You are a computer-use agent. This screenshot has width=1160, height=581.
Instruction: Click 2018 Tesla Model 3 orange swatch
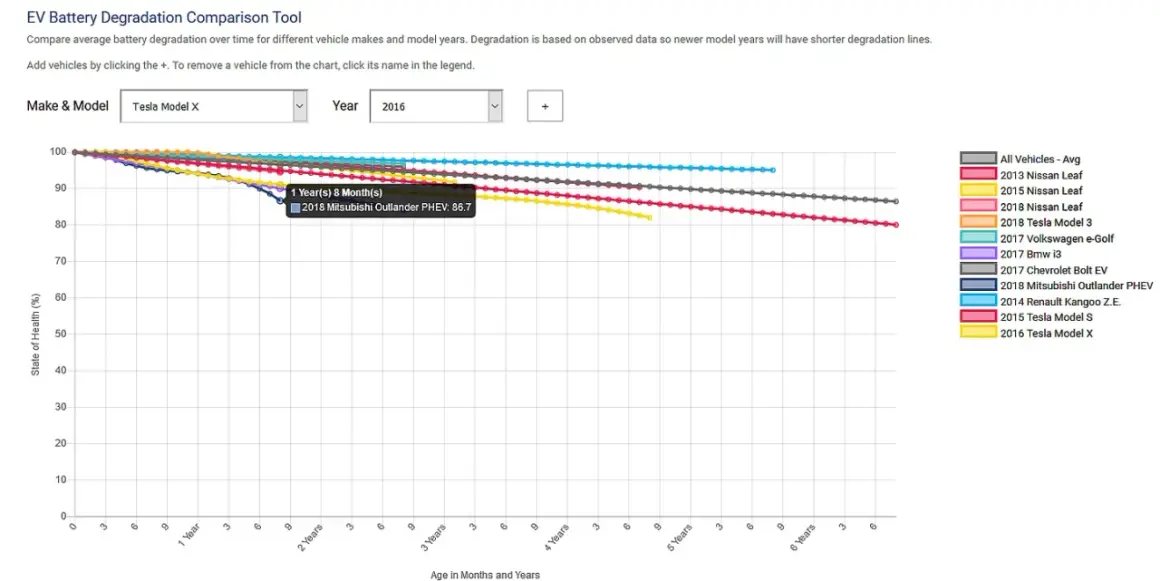978,221
